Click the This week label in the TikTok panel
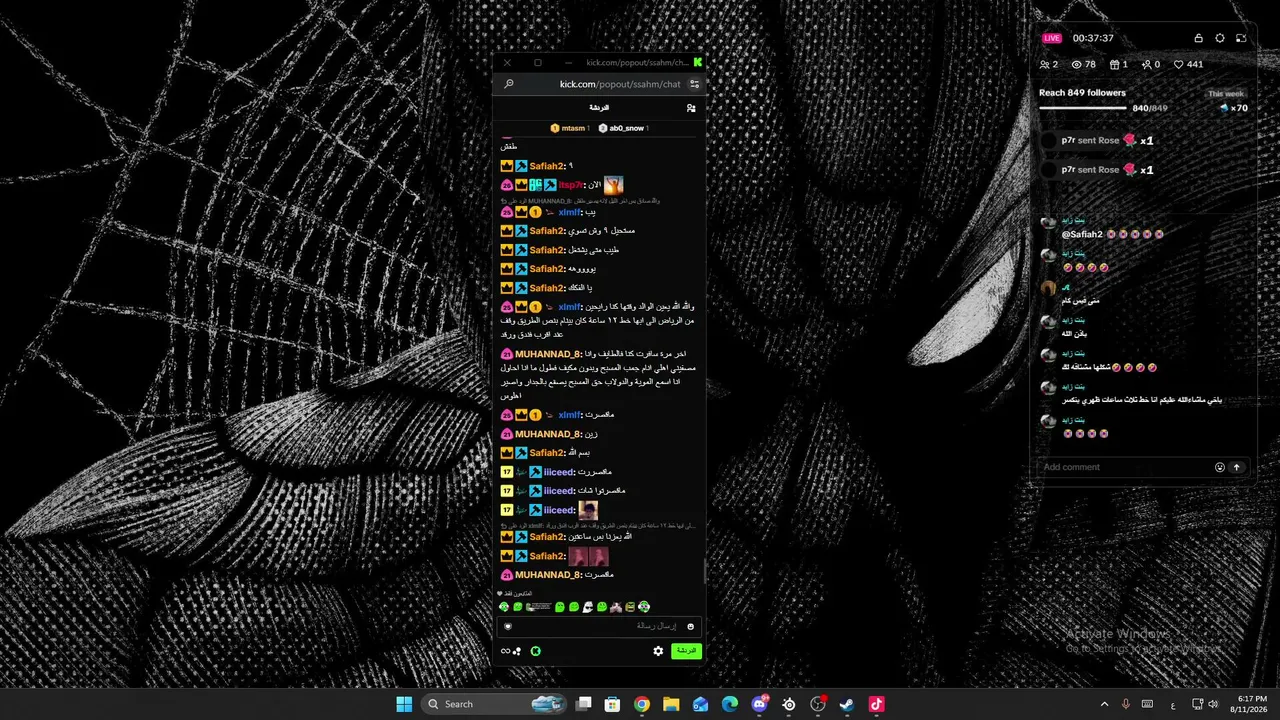 coord(1226,94)
